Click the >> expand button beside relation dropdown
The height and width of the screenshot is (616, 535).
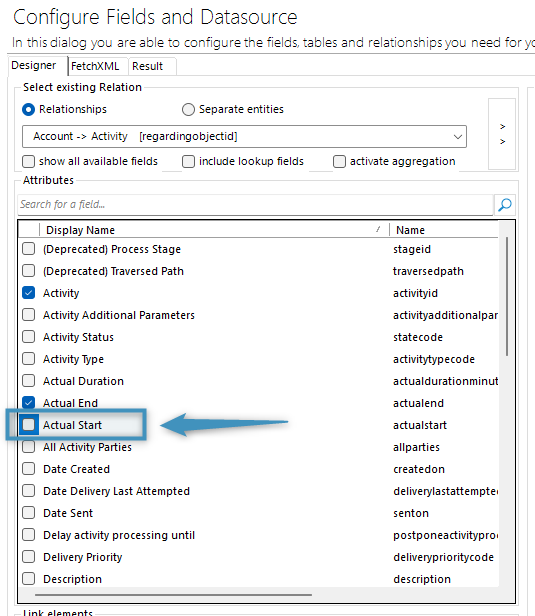(x=502, y=134)
